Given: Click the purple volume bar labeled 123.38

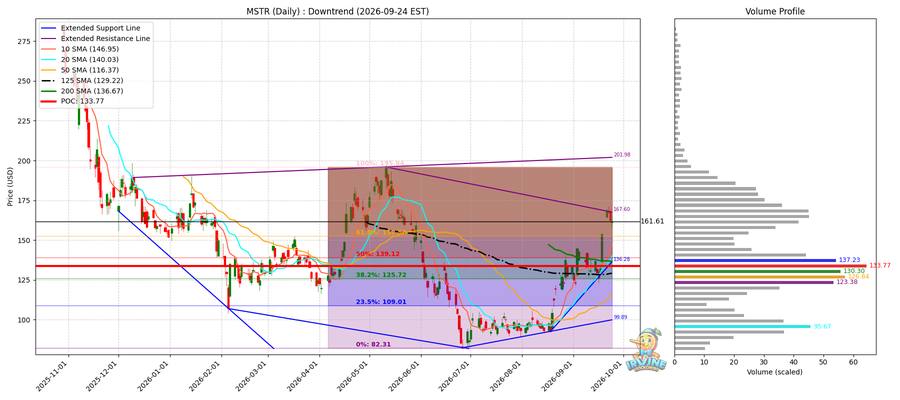Looking at the screenshot, I should coord(754,282).
